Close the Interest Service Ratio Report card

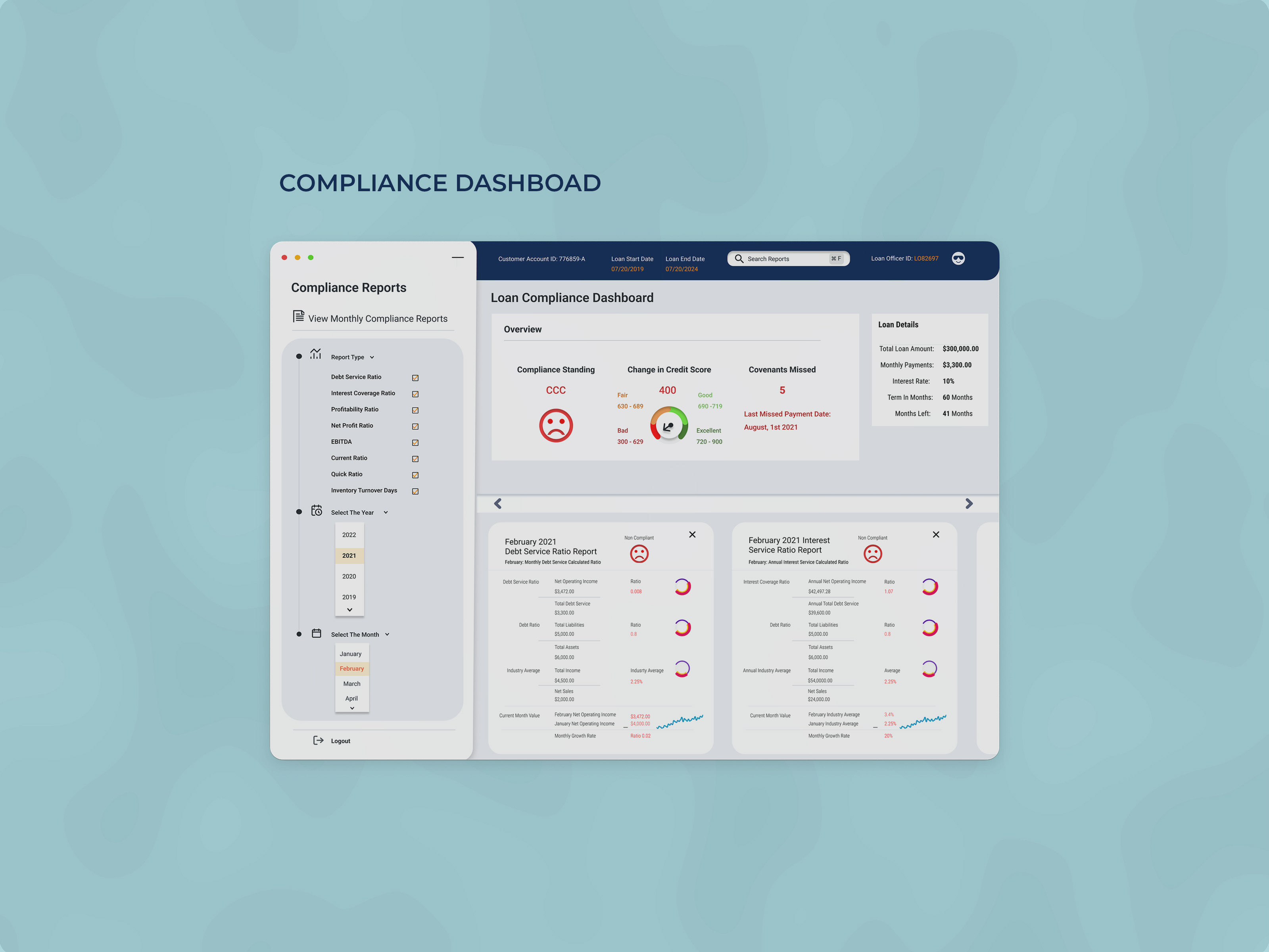coord(936,534)
